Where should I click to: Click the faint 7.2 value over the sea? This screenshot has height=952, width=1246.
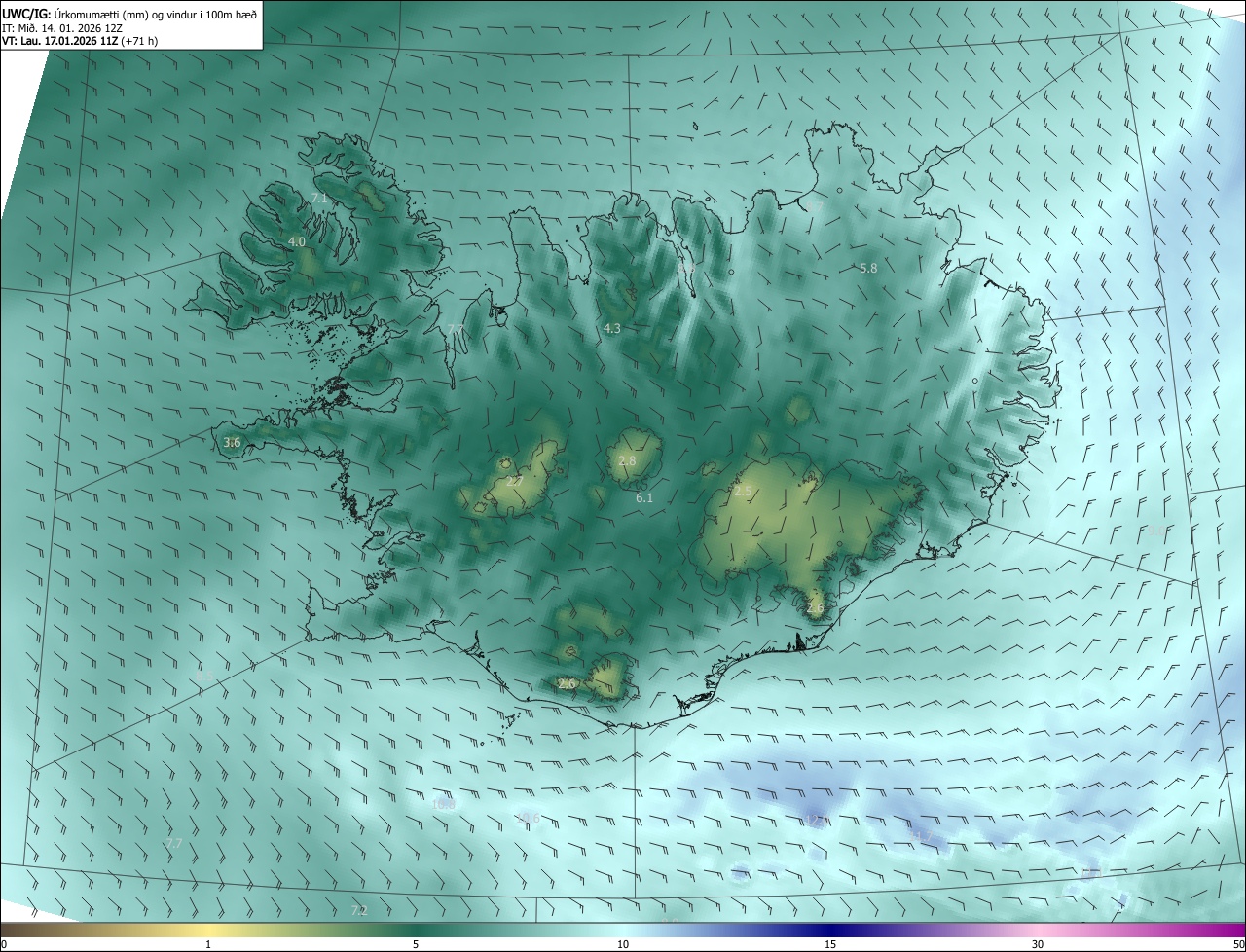[x=359, y=911]
